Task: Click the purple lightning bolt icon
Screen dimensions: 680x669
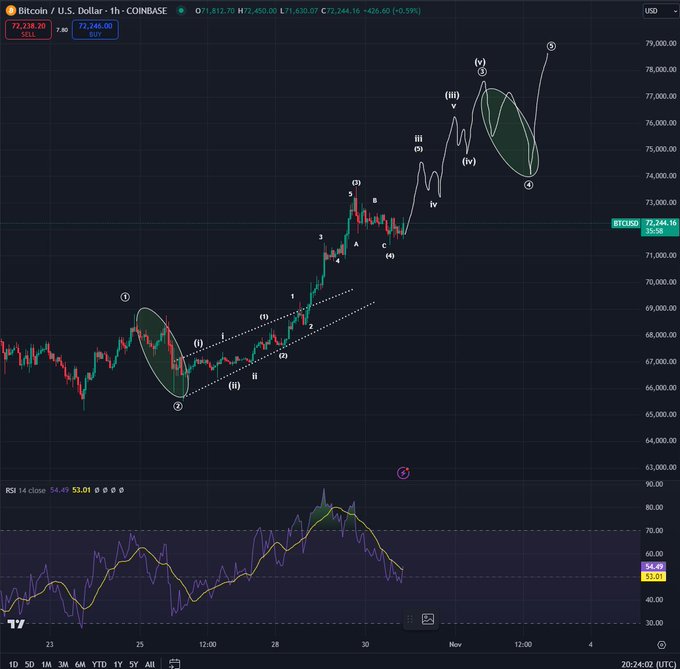Action: pyautogui.click(x=403, y=473)
